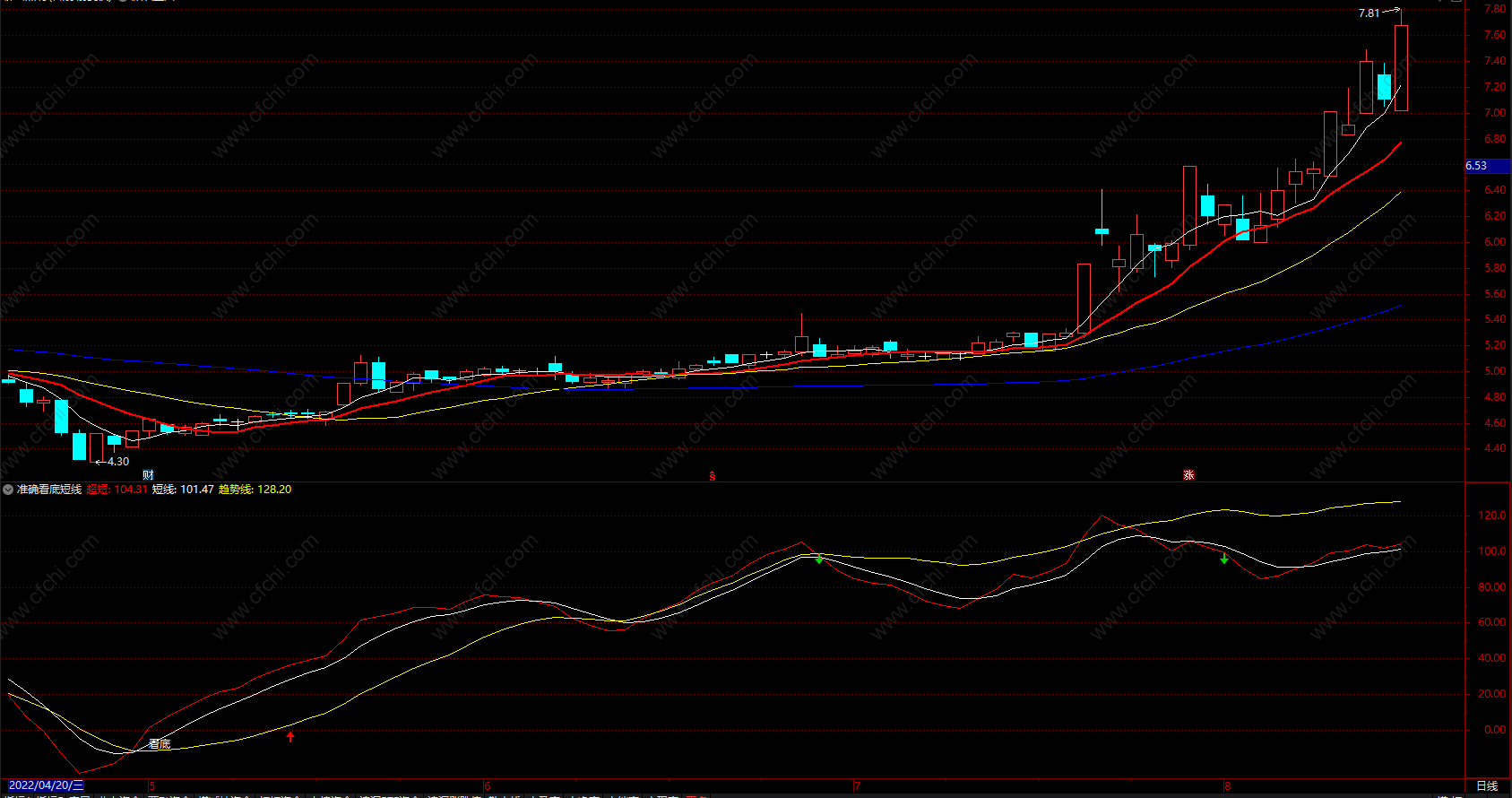Click the 超短: 104.31 indicator value

point(117,490)
